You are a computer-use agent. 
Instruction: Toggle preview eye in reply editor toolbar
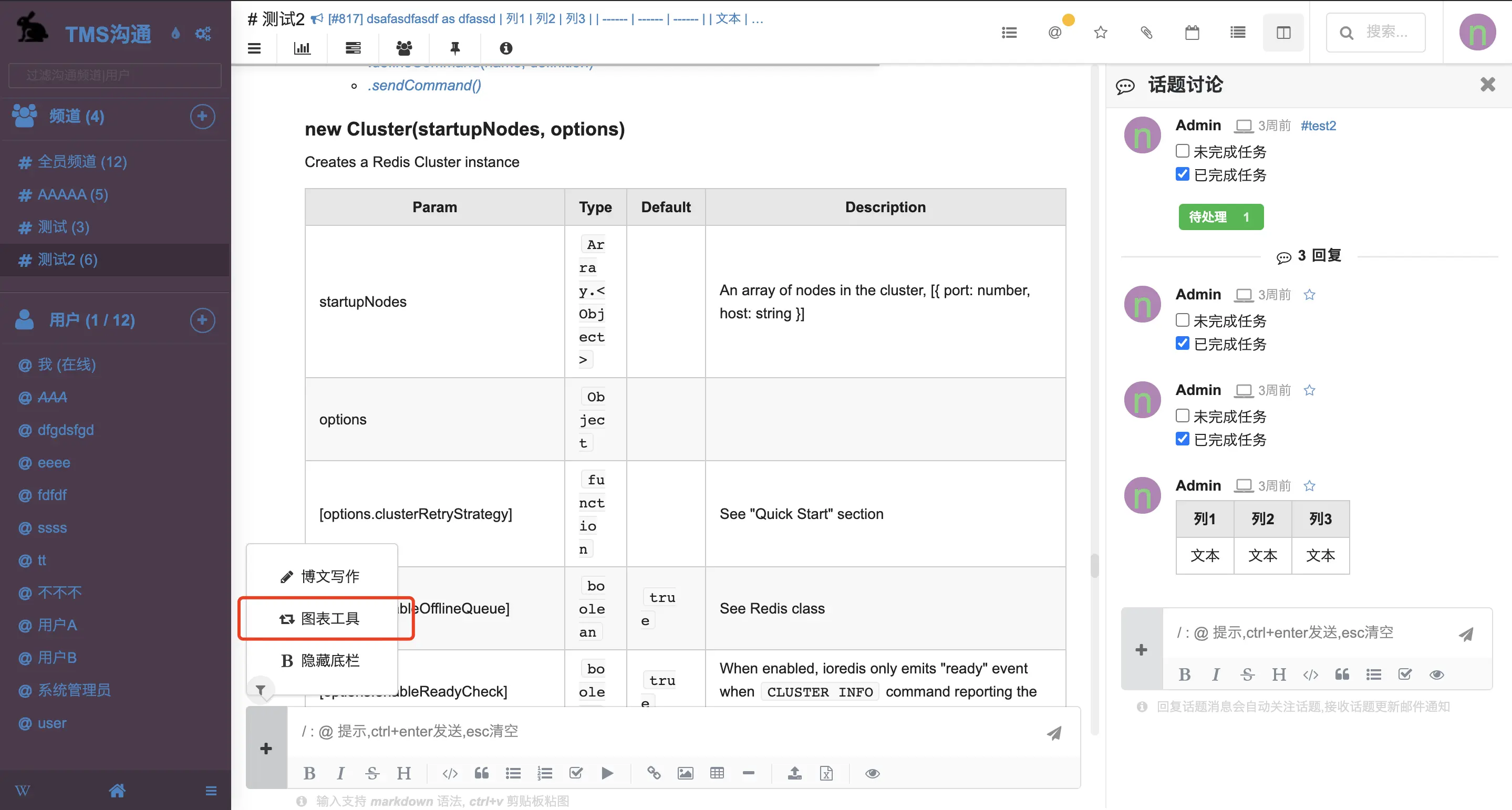point(1436,674)
